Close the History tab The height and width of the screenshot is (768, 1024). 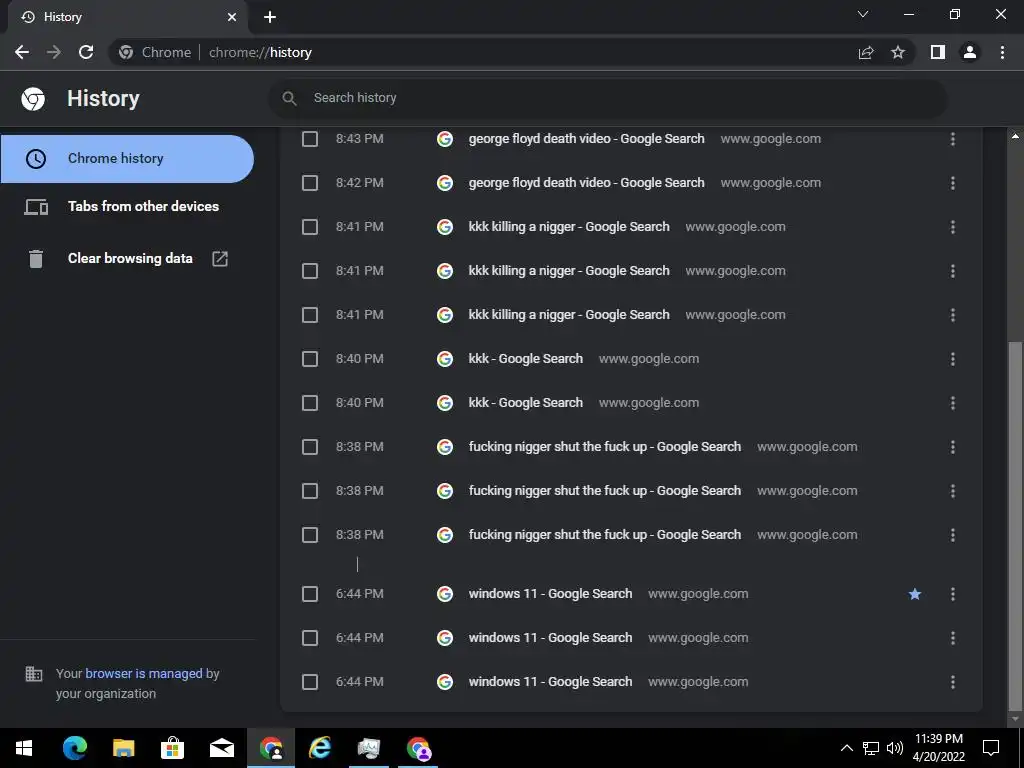232,17
